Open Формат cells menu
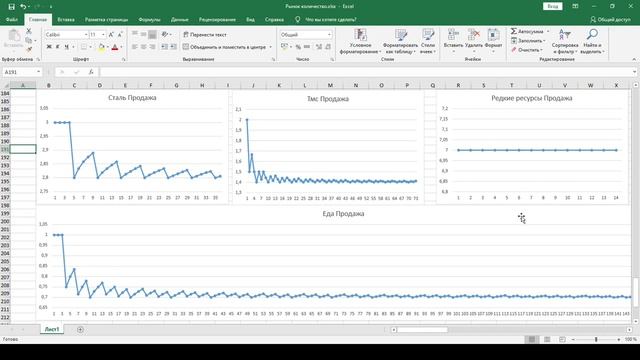 [x=493, y=41]
